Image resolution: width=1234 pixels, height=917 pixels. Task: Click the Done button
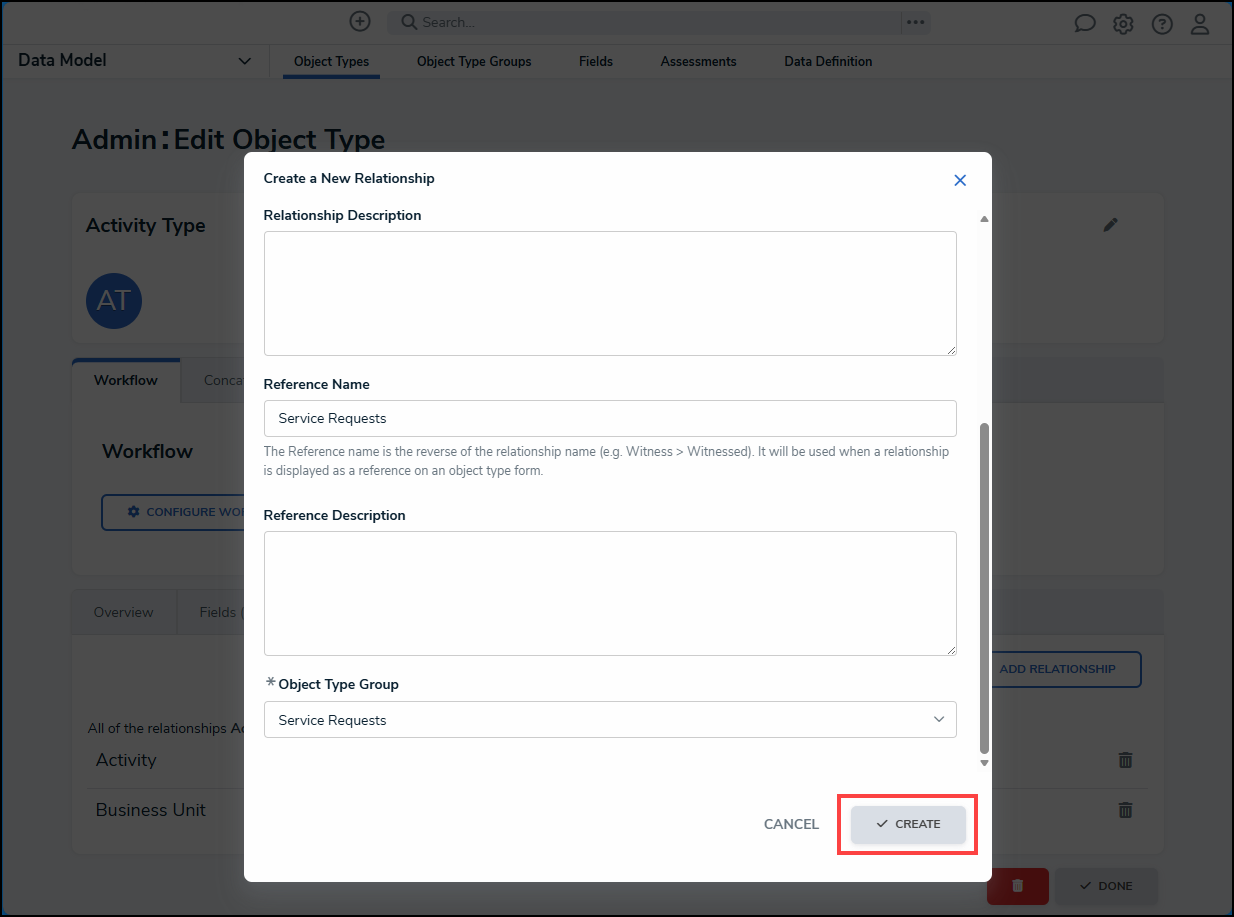tap(1106, 886)
